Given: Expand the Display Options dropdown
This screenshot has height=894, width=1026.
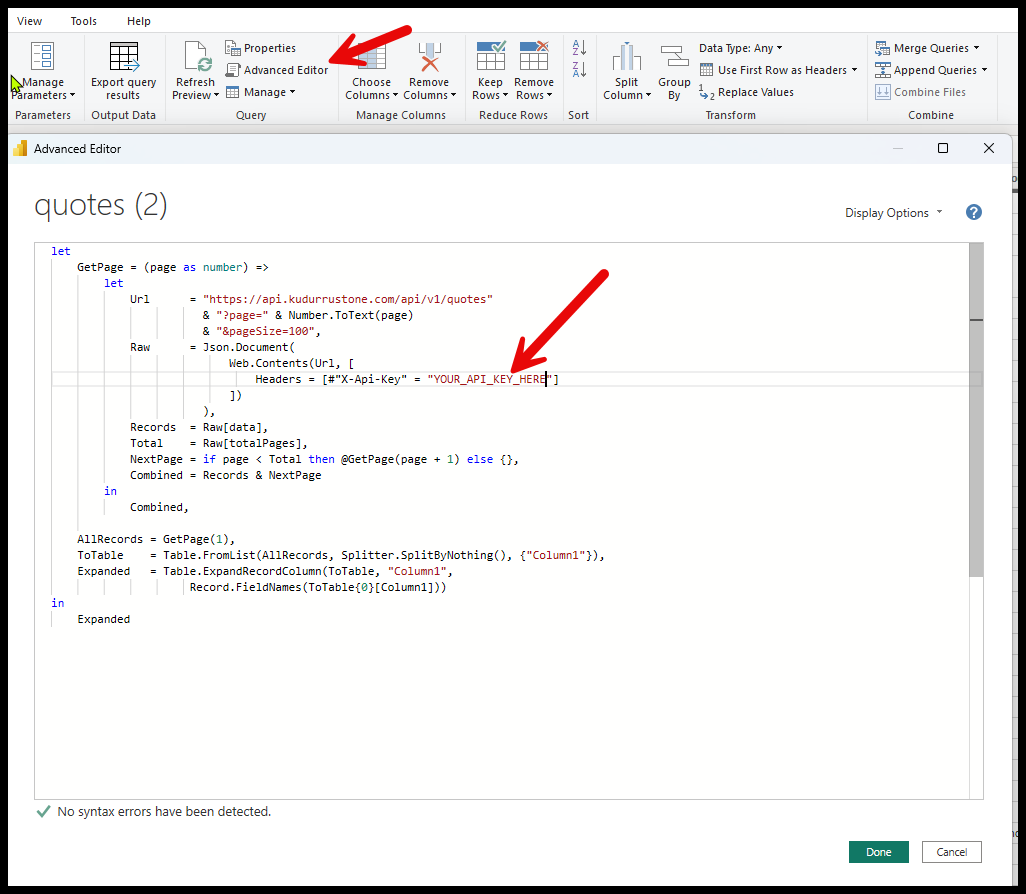Looking at the screenshot, I should [893, 213].
